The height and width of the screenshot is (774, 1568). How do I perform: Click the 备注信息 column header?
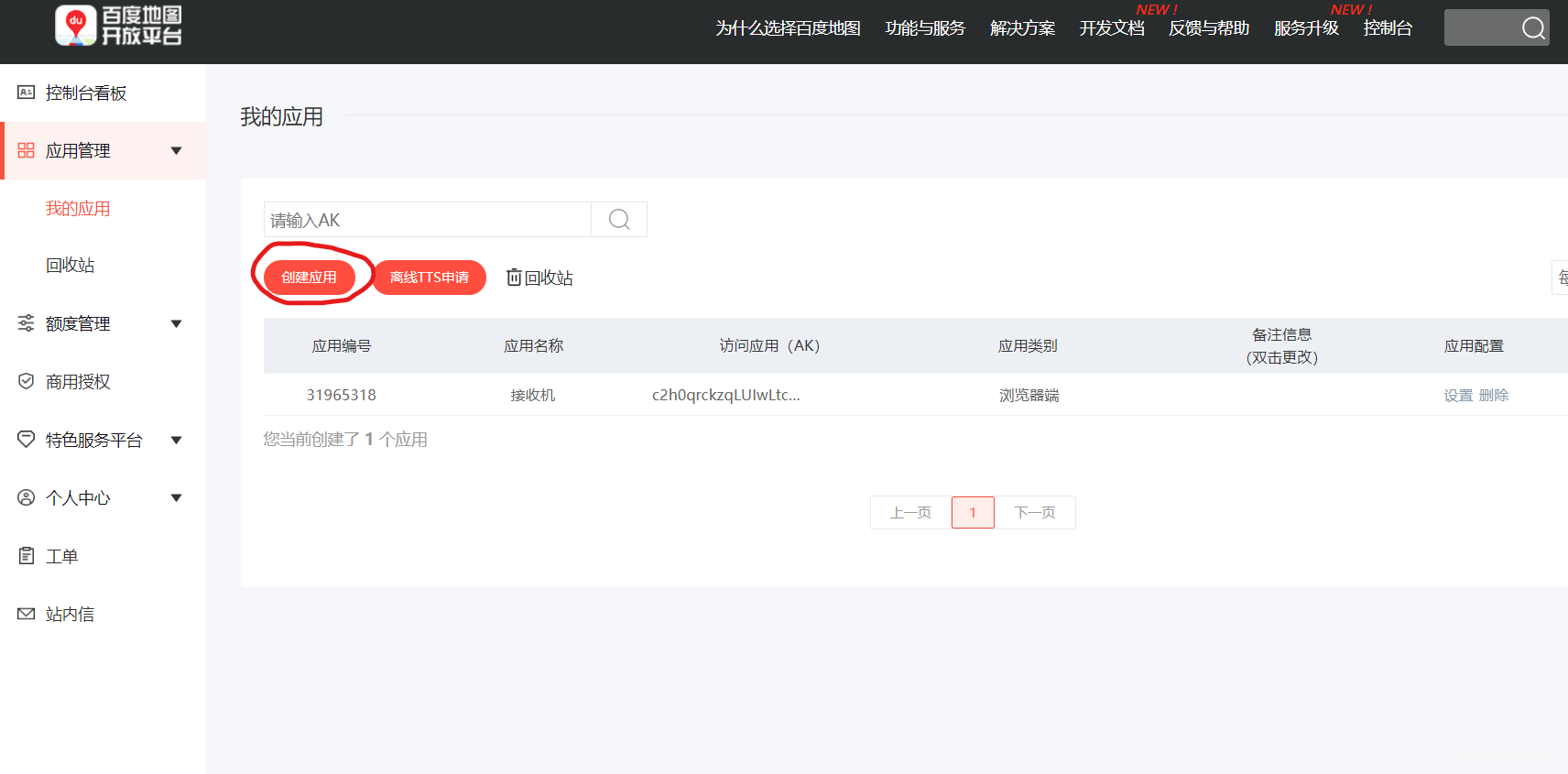click(1282, 345)
